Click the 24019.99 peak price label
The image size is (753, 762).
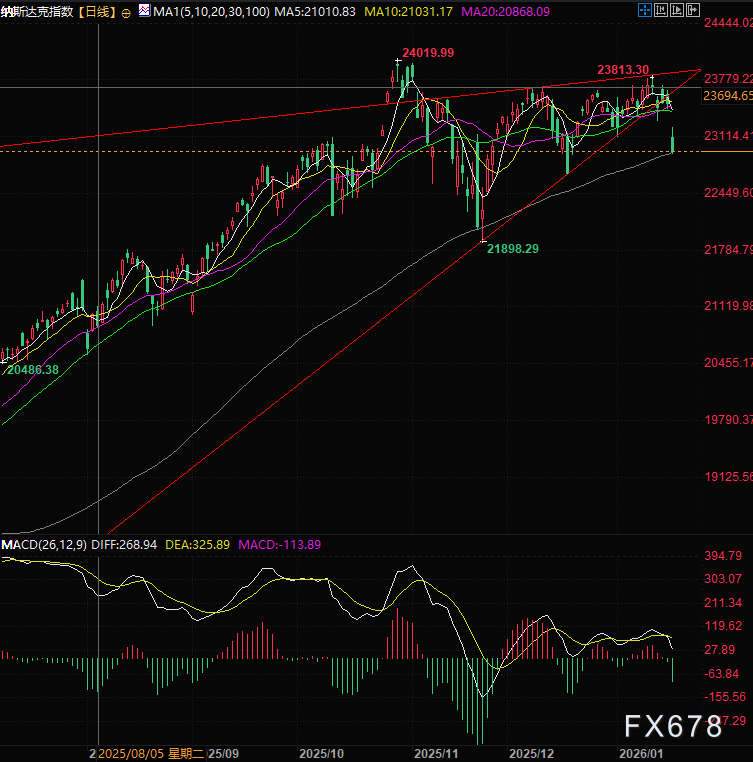[x=428, y=52]
